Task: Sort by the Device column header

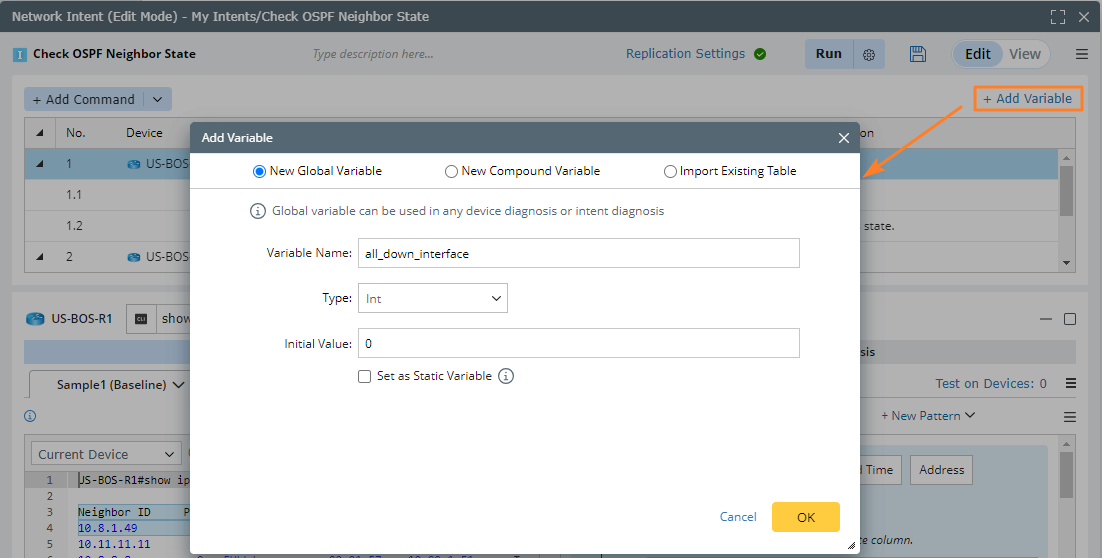Action: coord(144,133)
